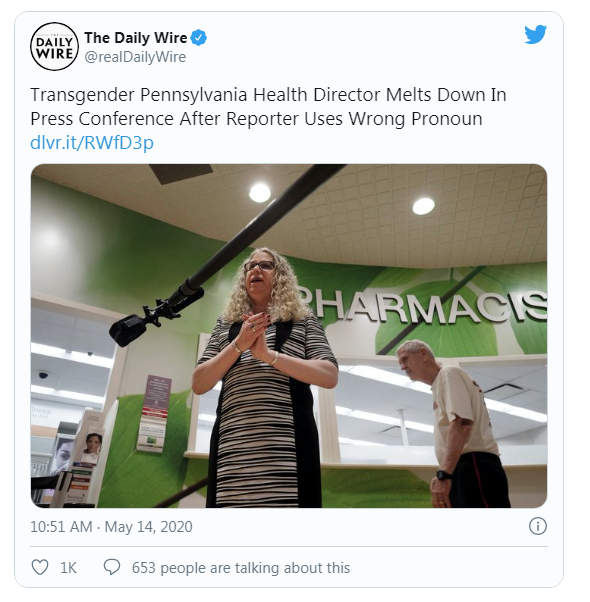This screenshot has width=590, height=602.
Task: Click the word 'Transgender' in tweet text
Action: [82, 95]
